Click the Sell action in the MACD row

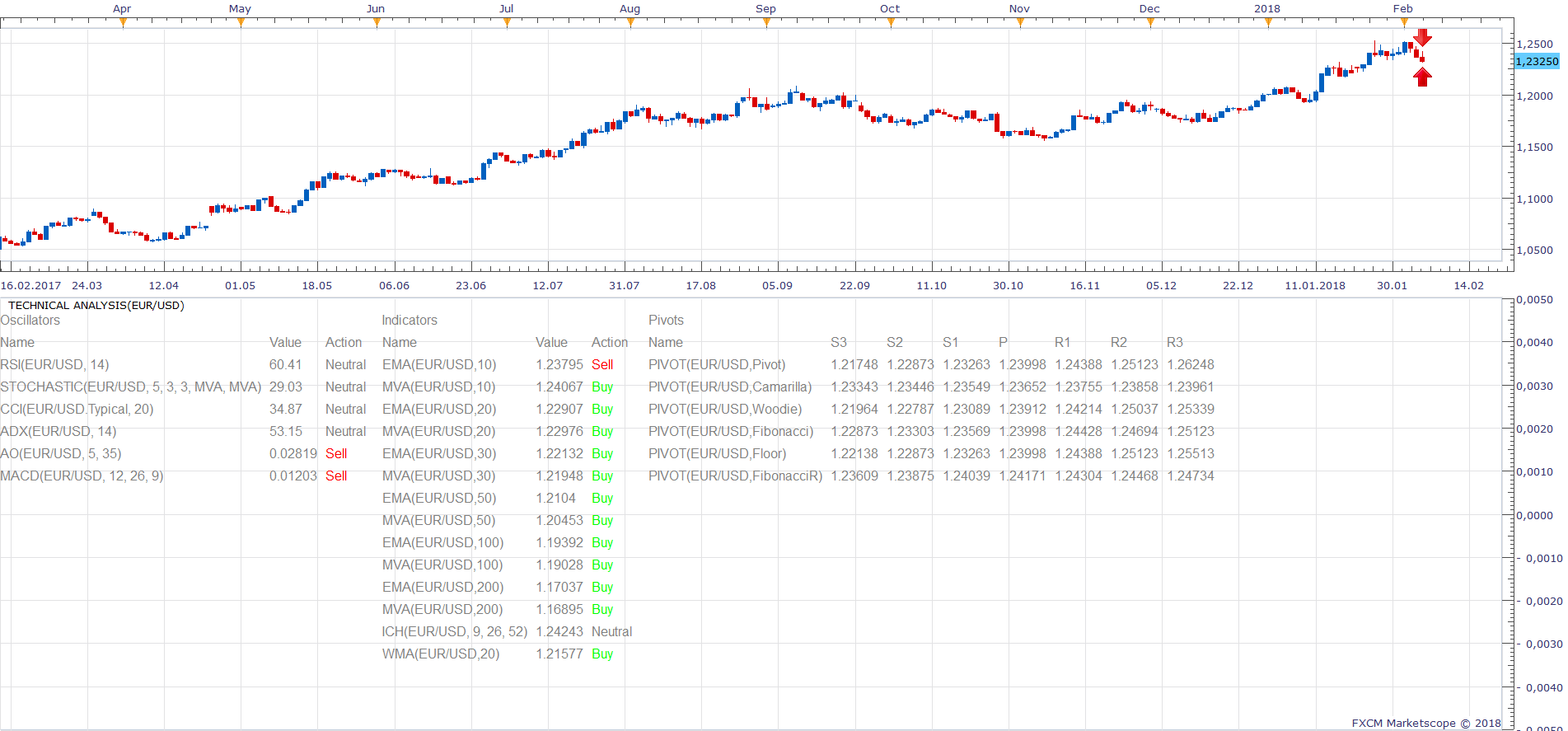pyautogui.click(x=336, y=476)
